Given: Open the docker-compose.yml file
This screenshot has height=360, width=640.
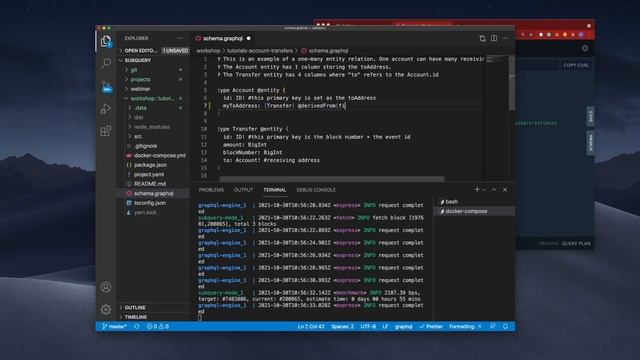Looking at the screenshot, I should (x=153, y=156).
